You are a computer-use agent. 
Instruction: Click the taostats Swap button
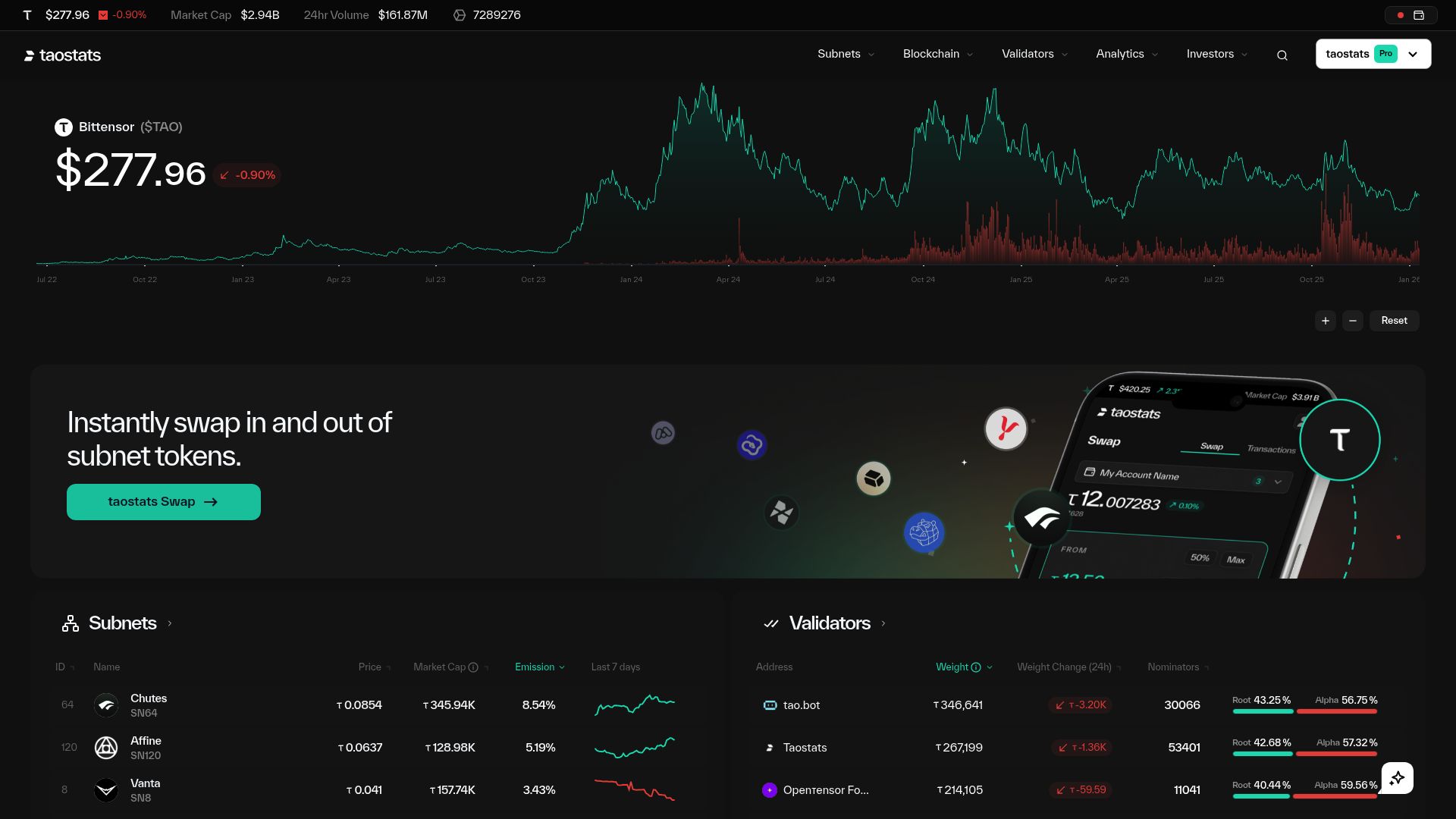[163, 501]
